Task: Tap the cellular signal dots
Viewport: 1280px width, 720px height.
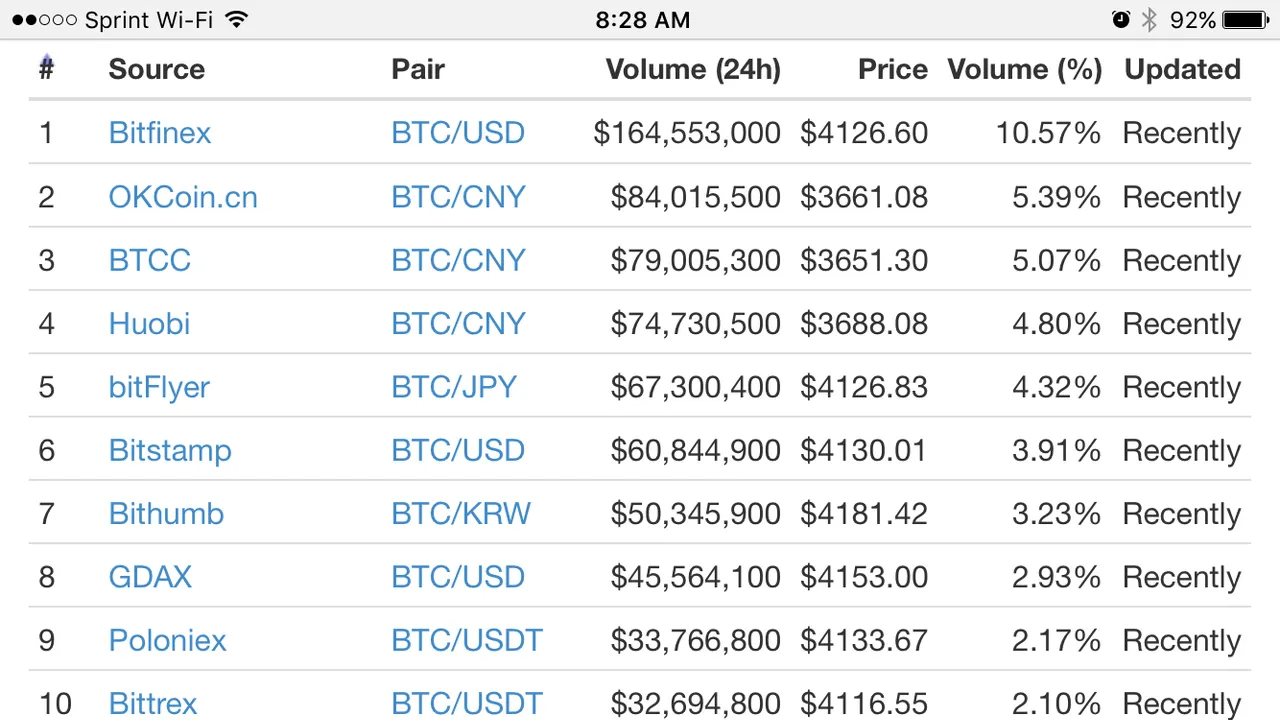Action: tap(45, 20)
